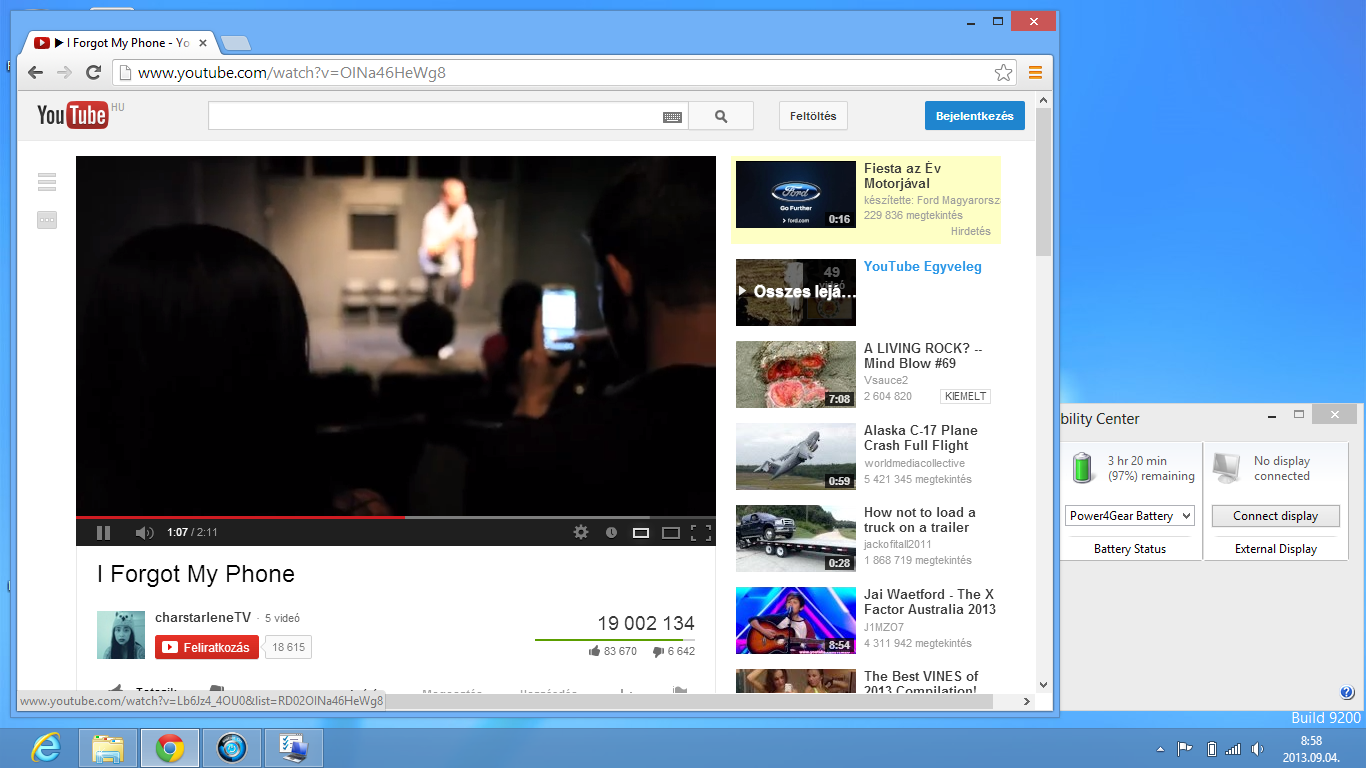Click the battery icon in Mobility Center
This screenshot has width=1366, height=768.
click(1082, 468)
